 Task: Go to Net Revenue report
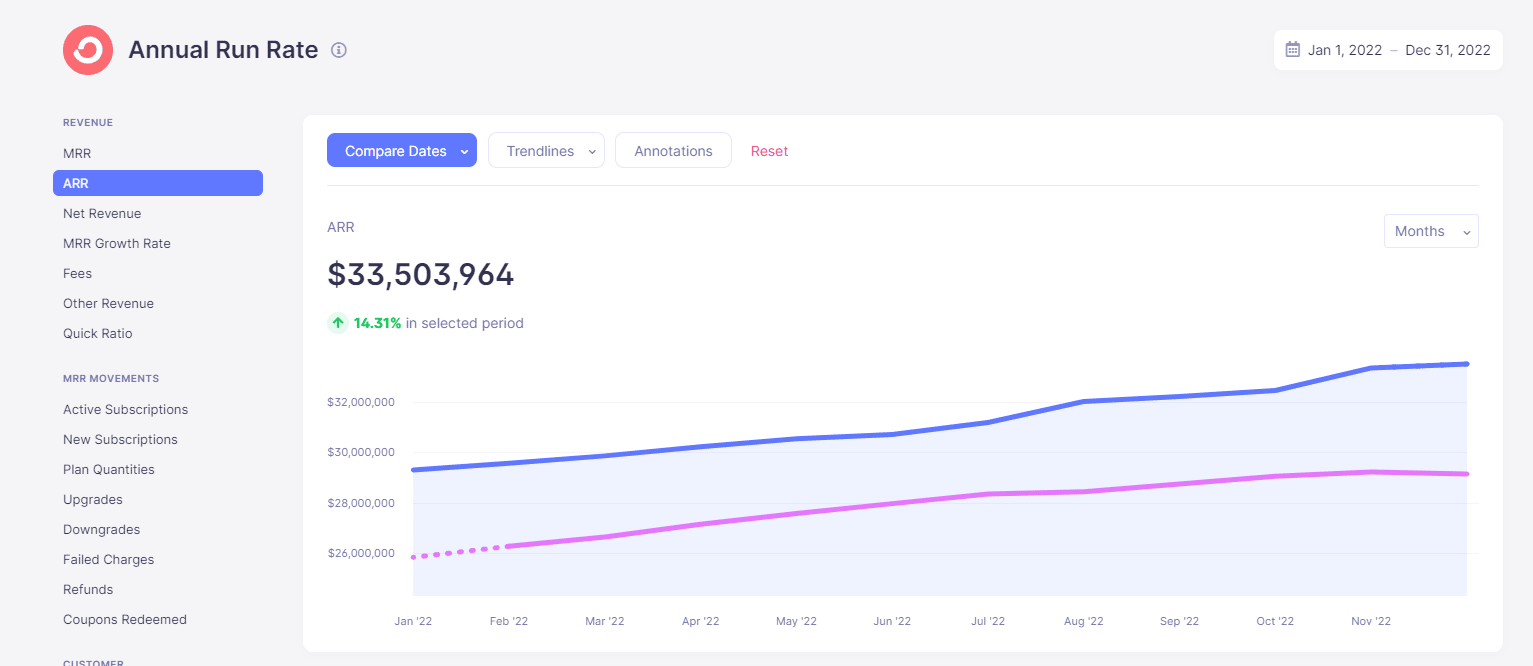click(102, 214)
